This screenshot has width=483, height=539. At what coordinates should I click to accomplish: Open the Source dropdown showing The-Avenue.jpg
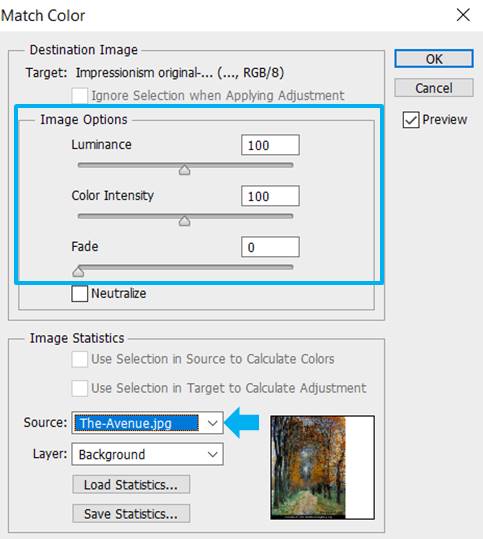[x=147, y=423]
